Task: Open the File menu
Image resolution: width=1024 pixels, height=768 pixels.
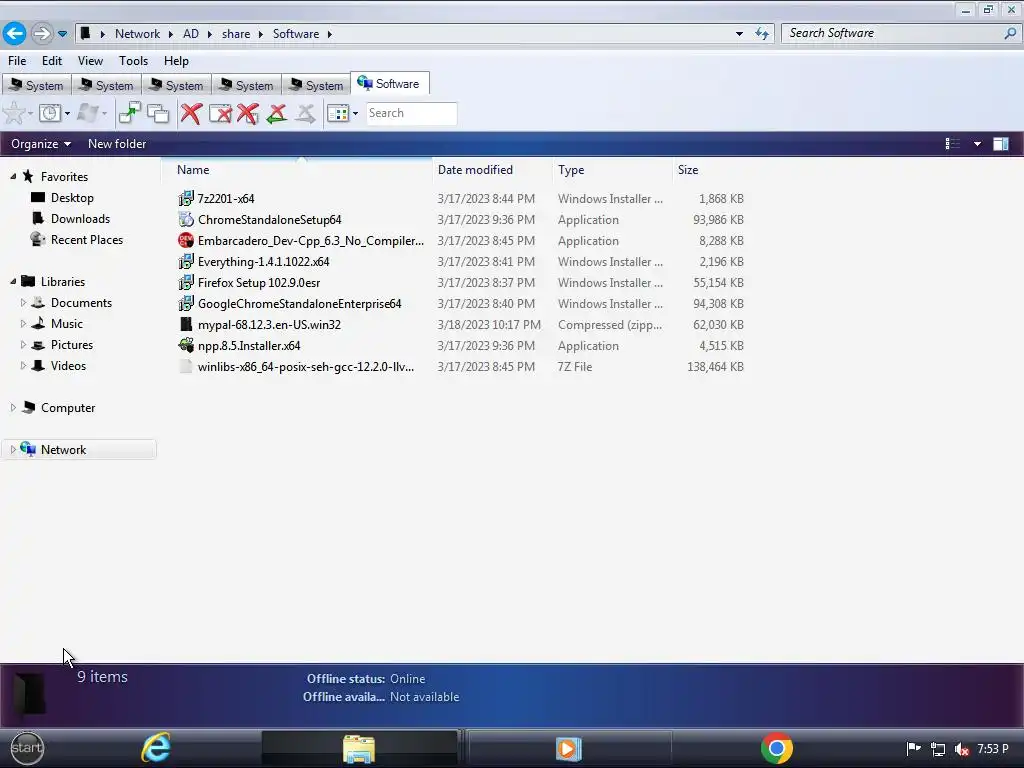Action: [x=17, y=61]
